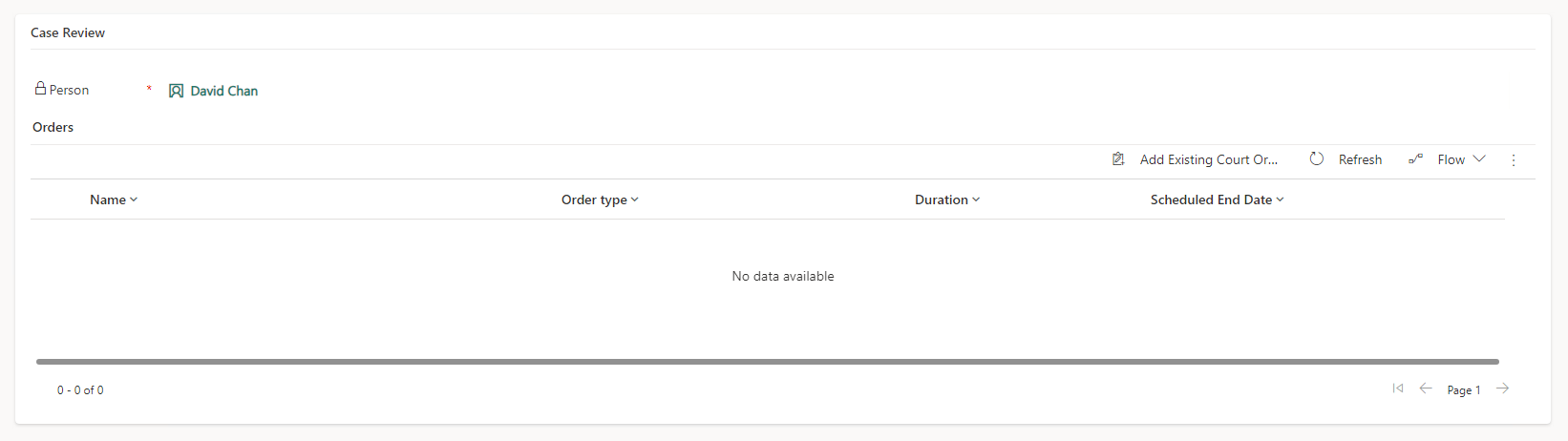Image resolution: width=1568 pixels, height=441 pixels.
Task: Click the No data available message
Action: [x=783, y=276]
